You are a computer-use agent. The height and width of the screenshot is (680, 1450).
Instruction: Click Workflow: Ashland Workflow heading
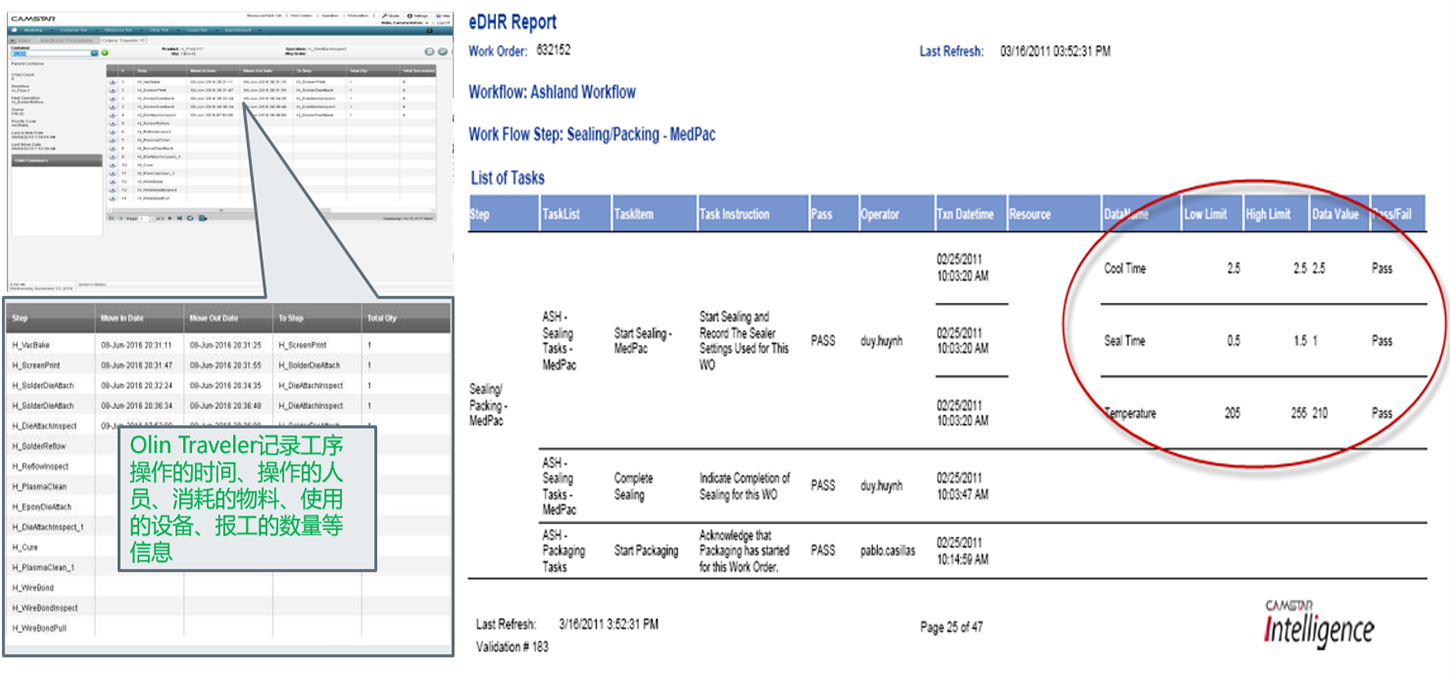pos(552,92)
